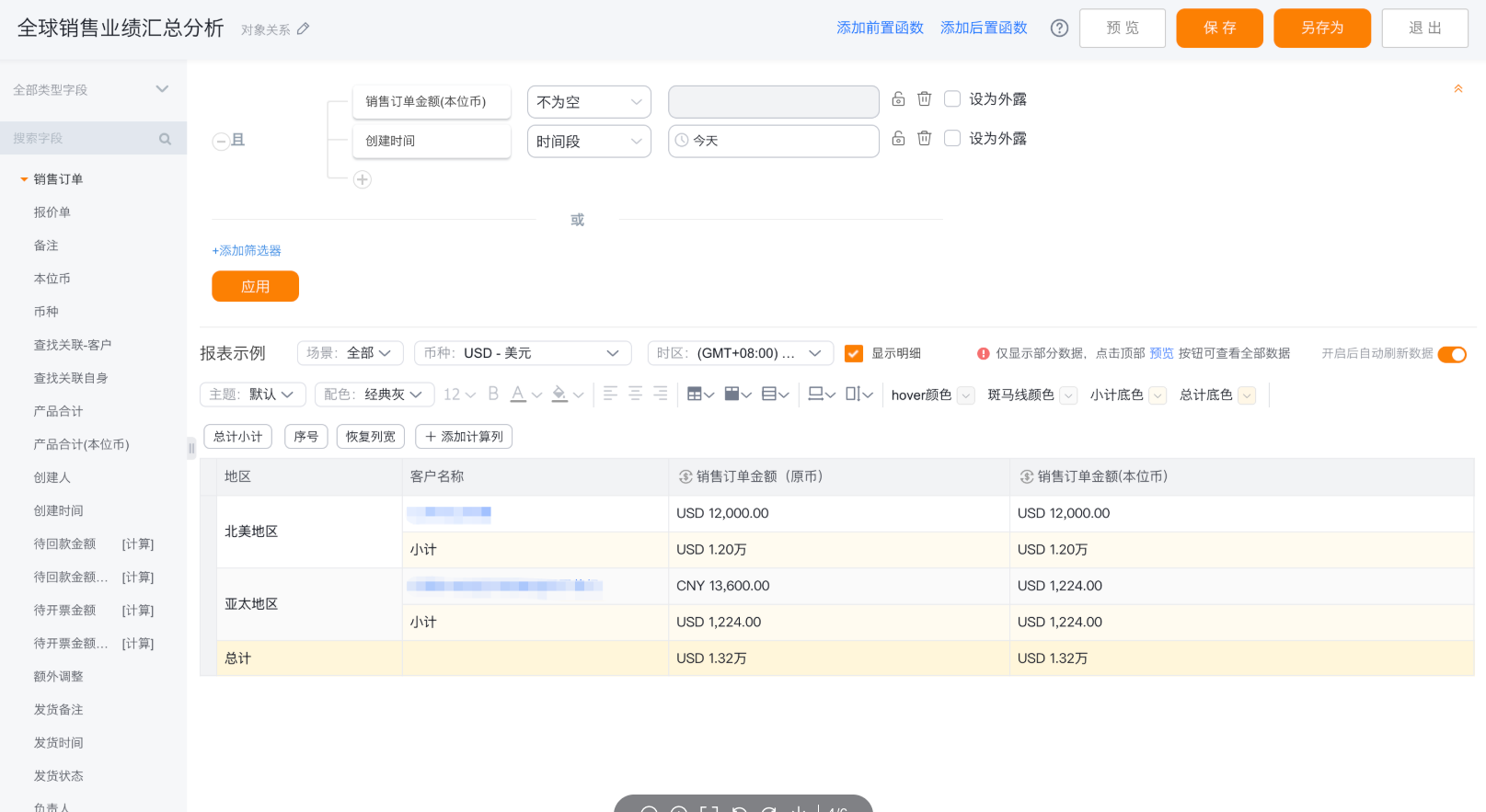Add a filter condition with plus icon
The image size is (1486, 812).
(x=363, y=179)
